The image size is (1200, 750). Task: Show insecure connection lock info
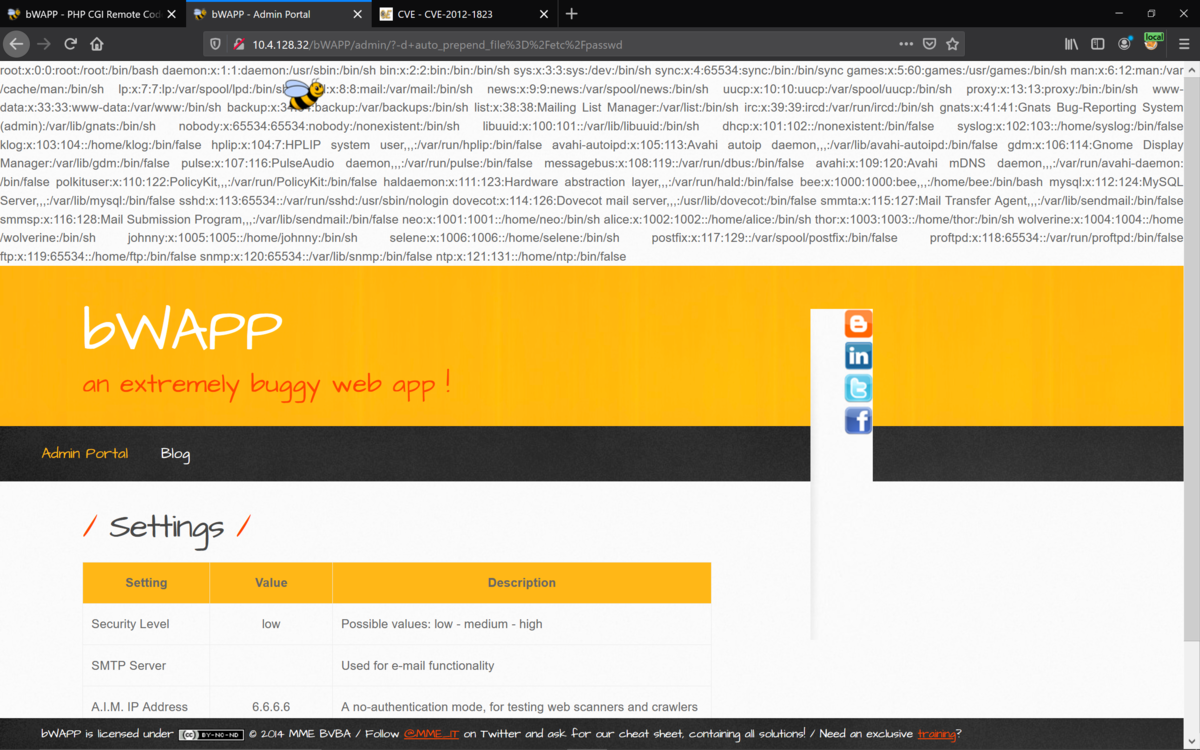pyautogui.click(x=238, y=44)
